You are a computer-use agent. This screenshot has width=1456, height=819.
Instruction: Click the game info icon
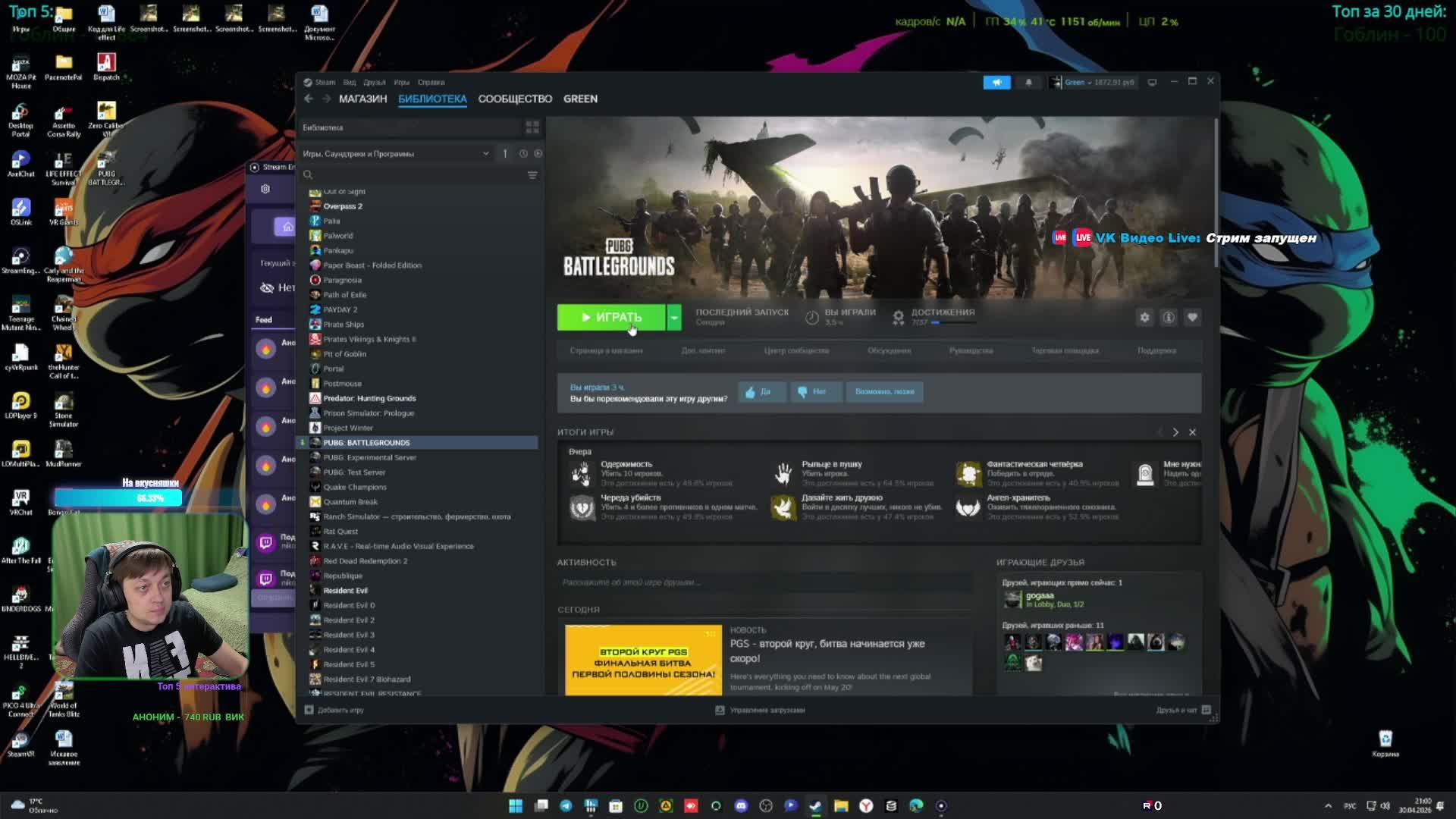click(x=1169, y=318)
